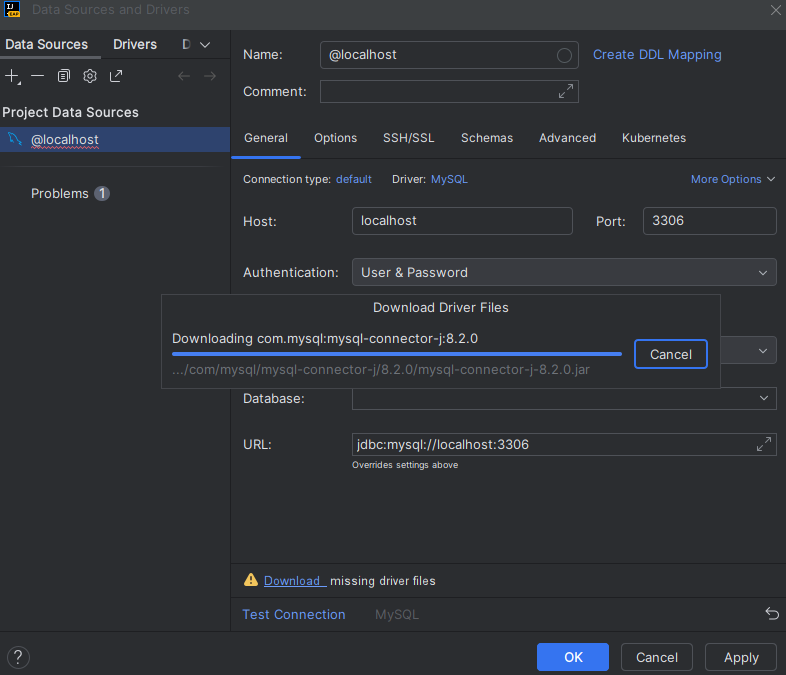Open help with the question mark
Viewport: 786px width, 675px height.
[x=18, y=657]
